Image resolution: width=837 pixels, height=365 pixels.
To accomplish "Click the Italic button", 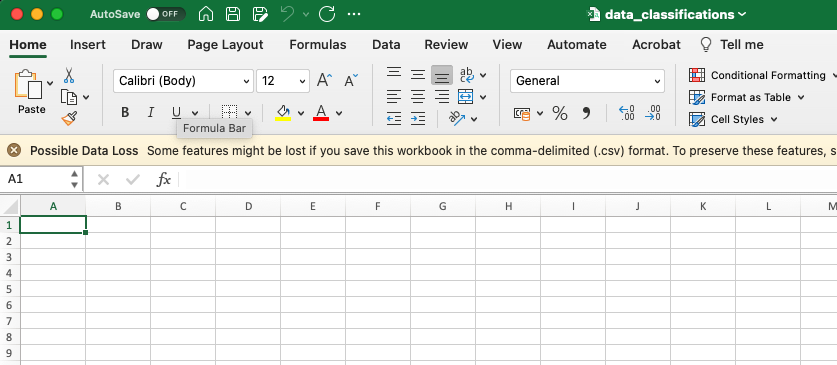I will pyautogui.click(x=151, y=113).
